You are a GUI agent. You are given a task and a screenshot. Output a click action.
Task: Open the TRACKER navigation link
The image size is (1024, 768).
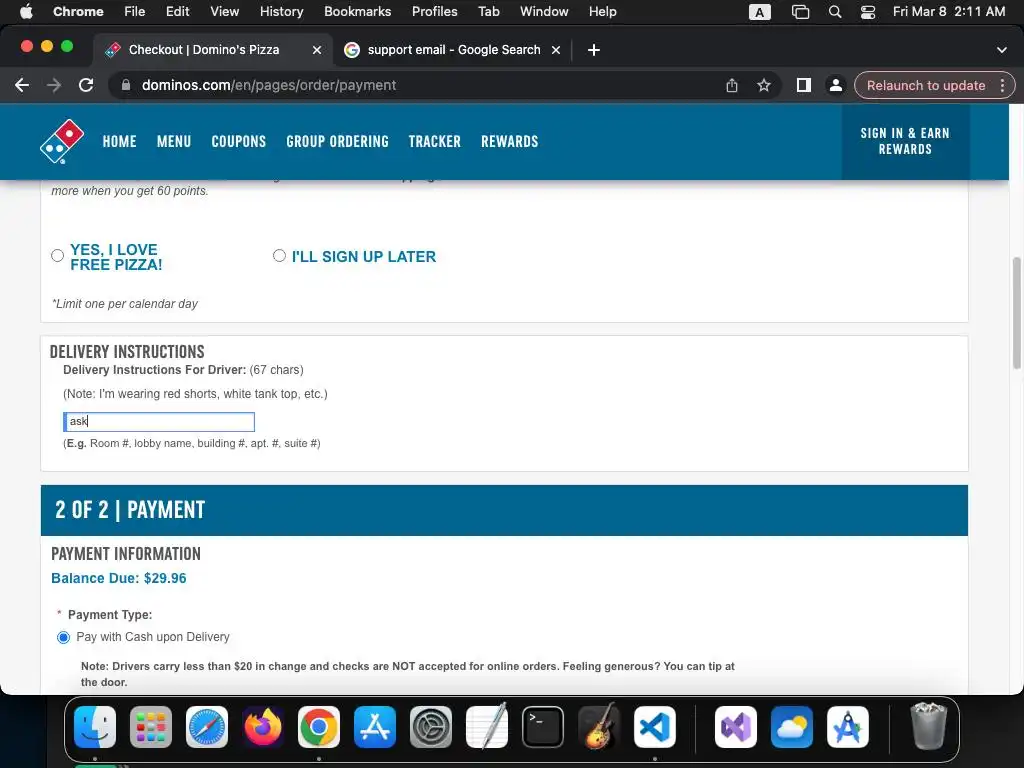pos(434,142)
